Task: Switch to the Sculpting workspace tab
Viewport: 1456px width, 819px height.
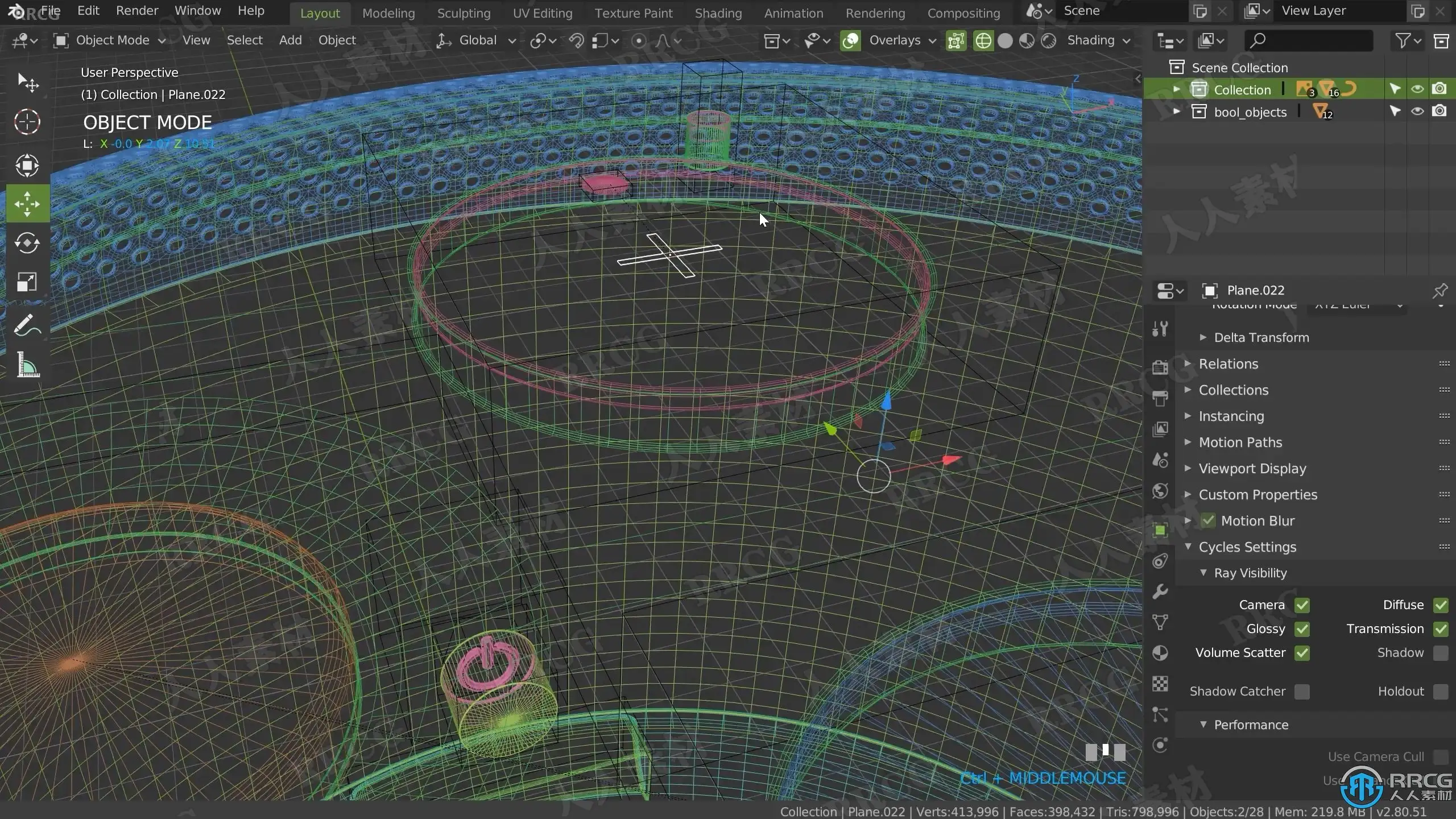Action: point(464,13)
